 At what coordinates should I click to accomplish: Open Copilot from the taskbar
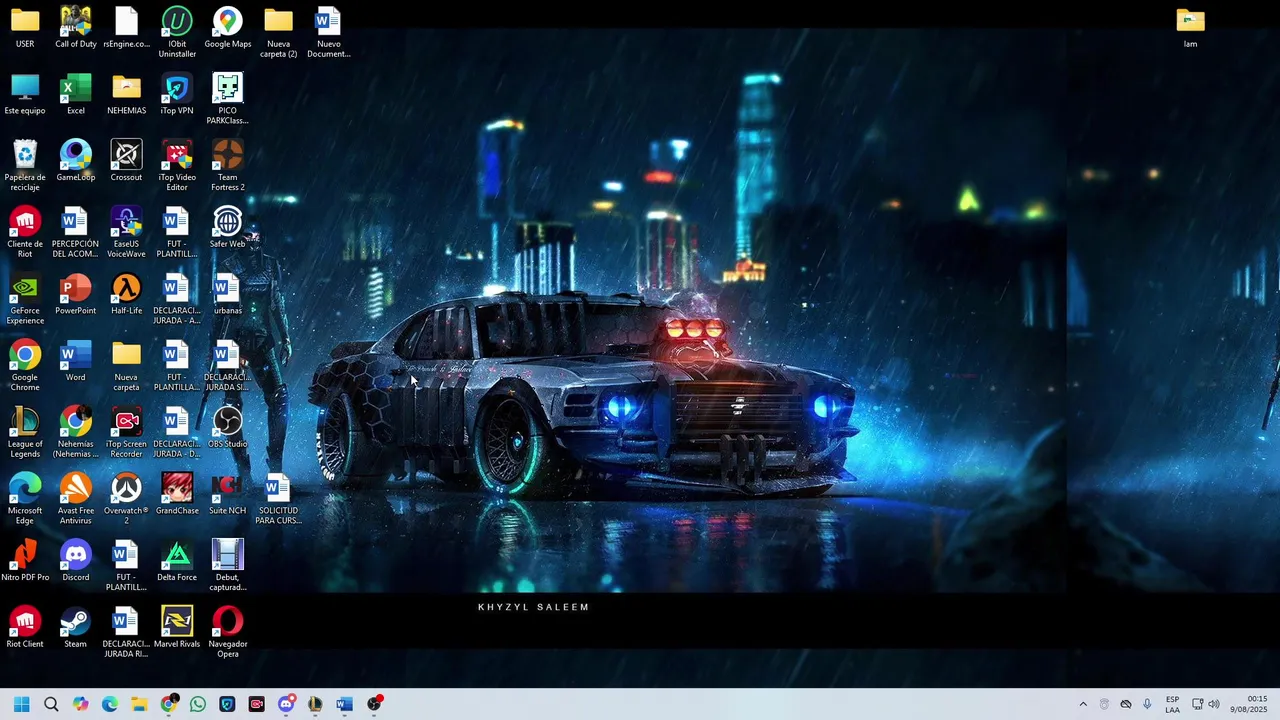tap(81, 704)
